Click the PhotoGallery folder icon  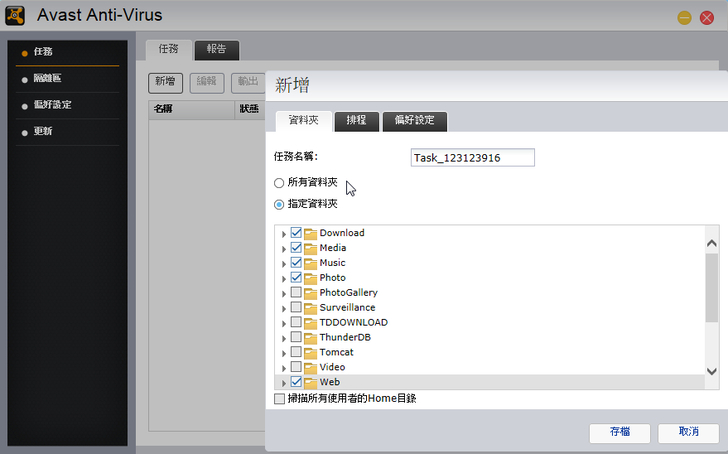(x=311, y=292)
